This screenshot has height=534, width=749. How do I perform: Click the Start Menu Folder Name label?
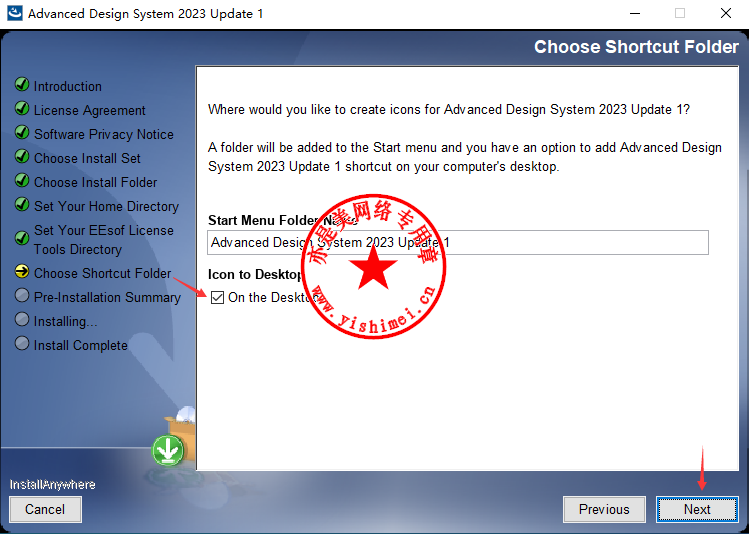(x=282, y=220)
